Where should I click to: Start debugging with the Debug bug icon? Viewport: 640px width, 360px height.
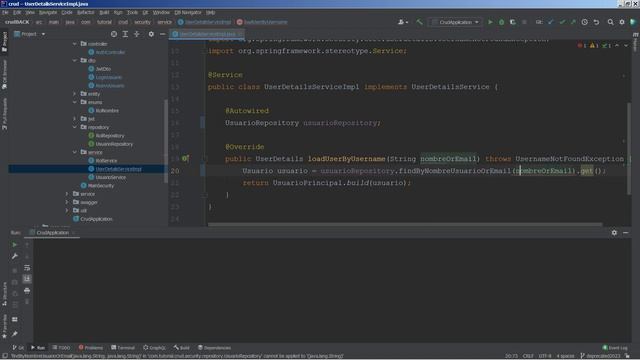pos(501,22)
